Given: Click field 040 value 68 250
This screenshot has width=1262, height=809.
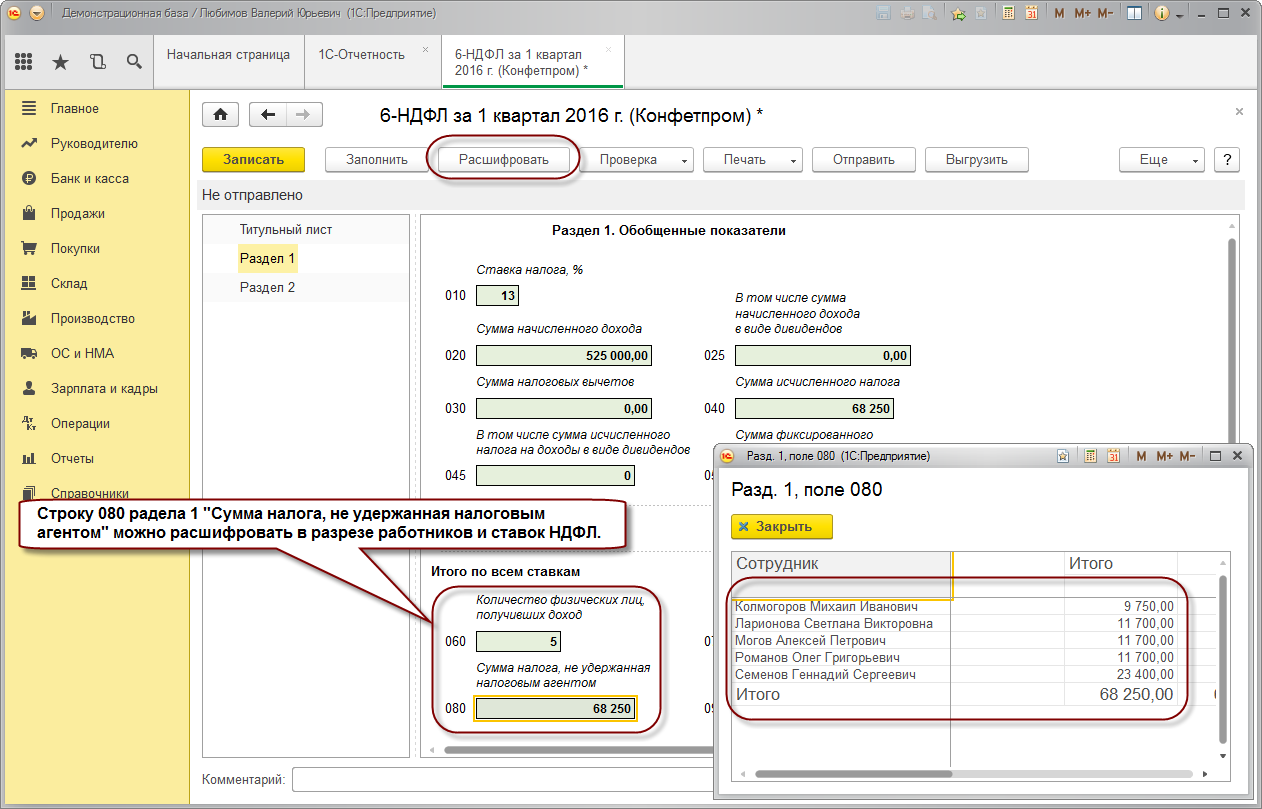Looking at the screenshot, I should click(x=814, y=408).
